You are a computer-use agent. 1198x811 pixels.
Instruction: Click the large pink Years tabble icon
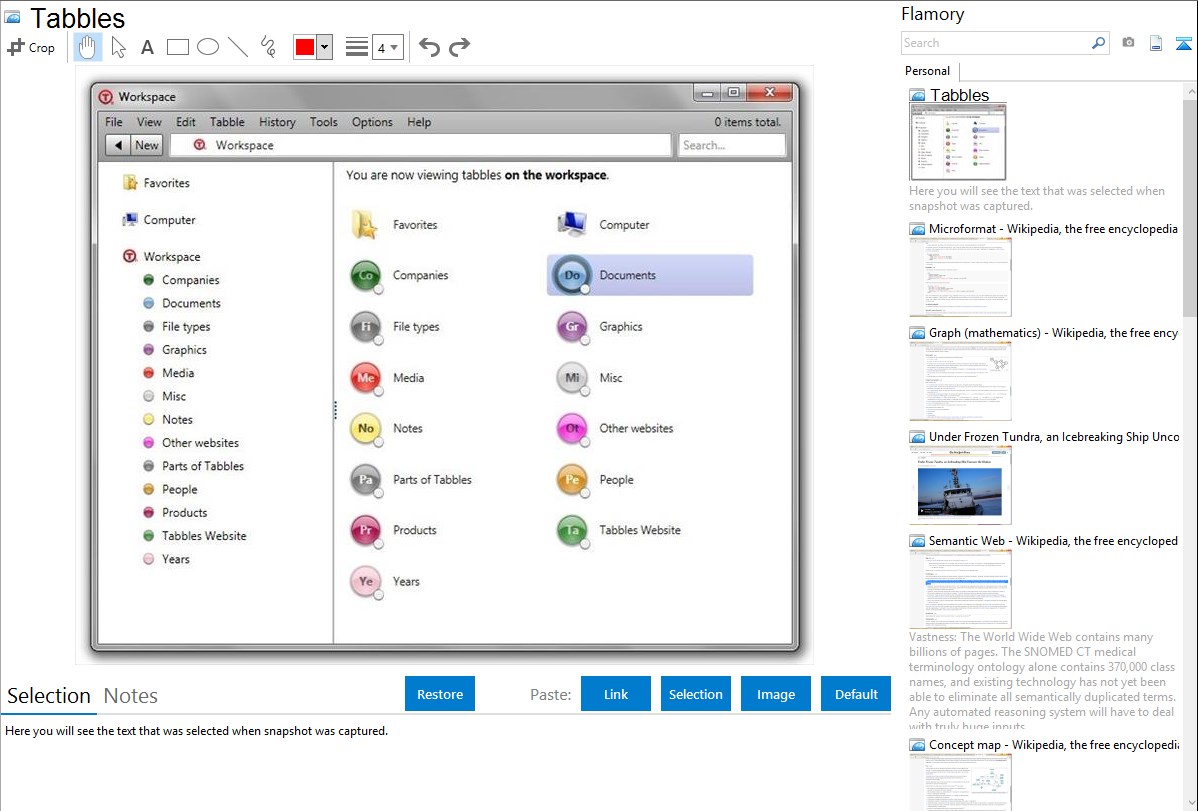tap(366, 582)
